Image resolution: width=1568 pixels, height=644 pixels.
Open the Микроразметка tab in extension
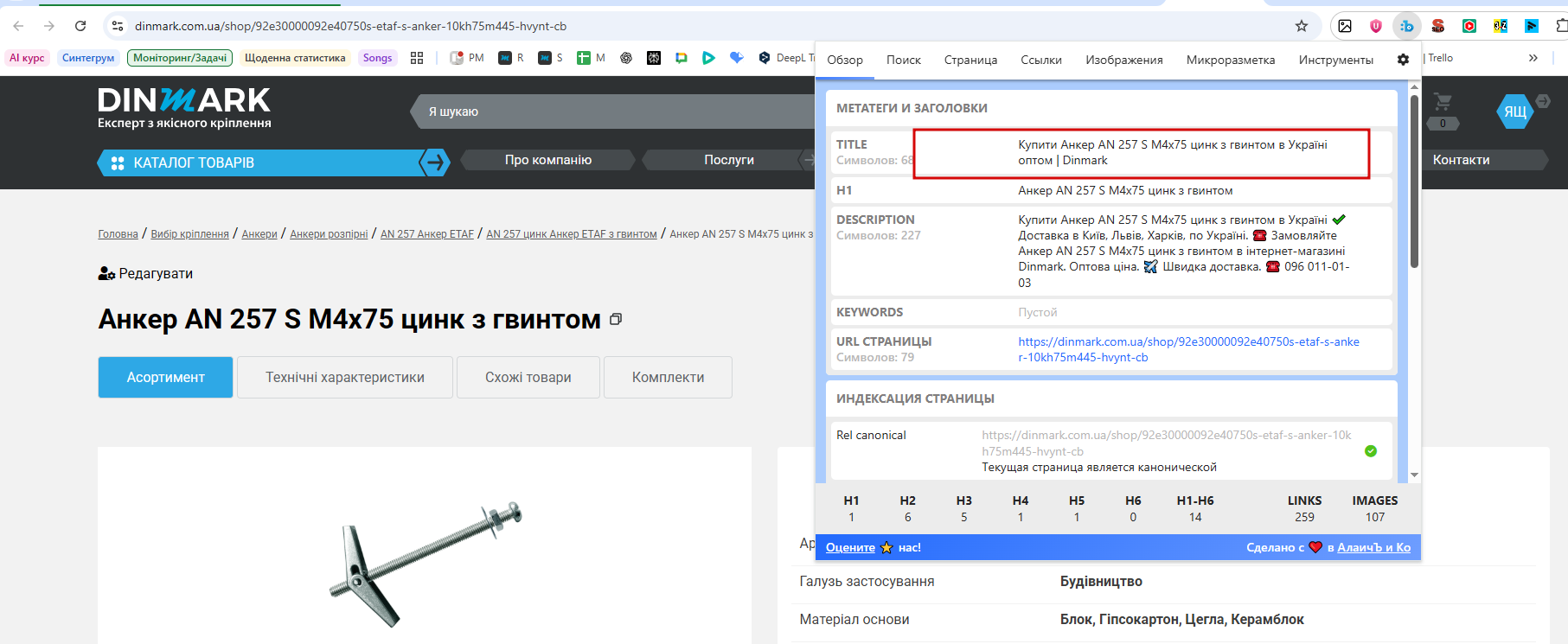(1231, 60)
